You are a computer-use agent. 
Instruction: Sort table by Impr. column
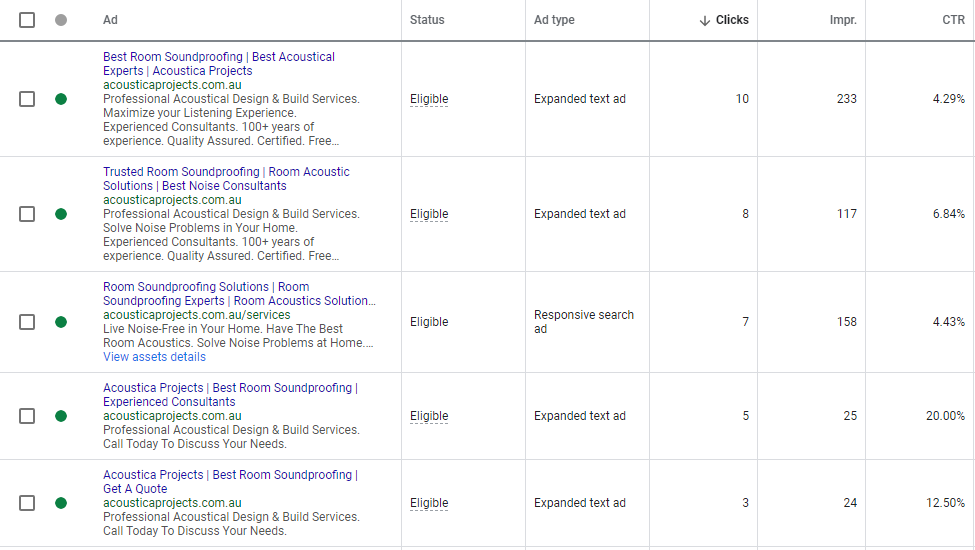[x=842, y=20]
